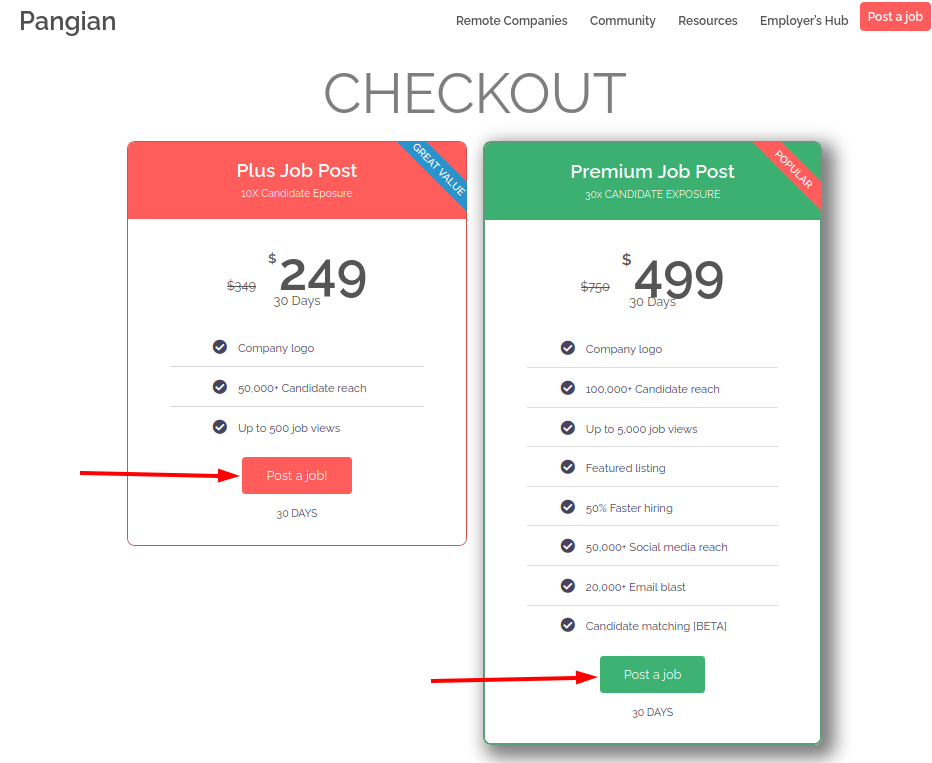Click the GREAT VALUE corner ribbon

(x=439, y=169)
